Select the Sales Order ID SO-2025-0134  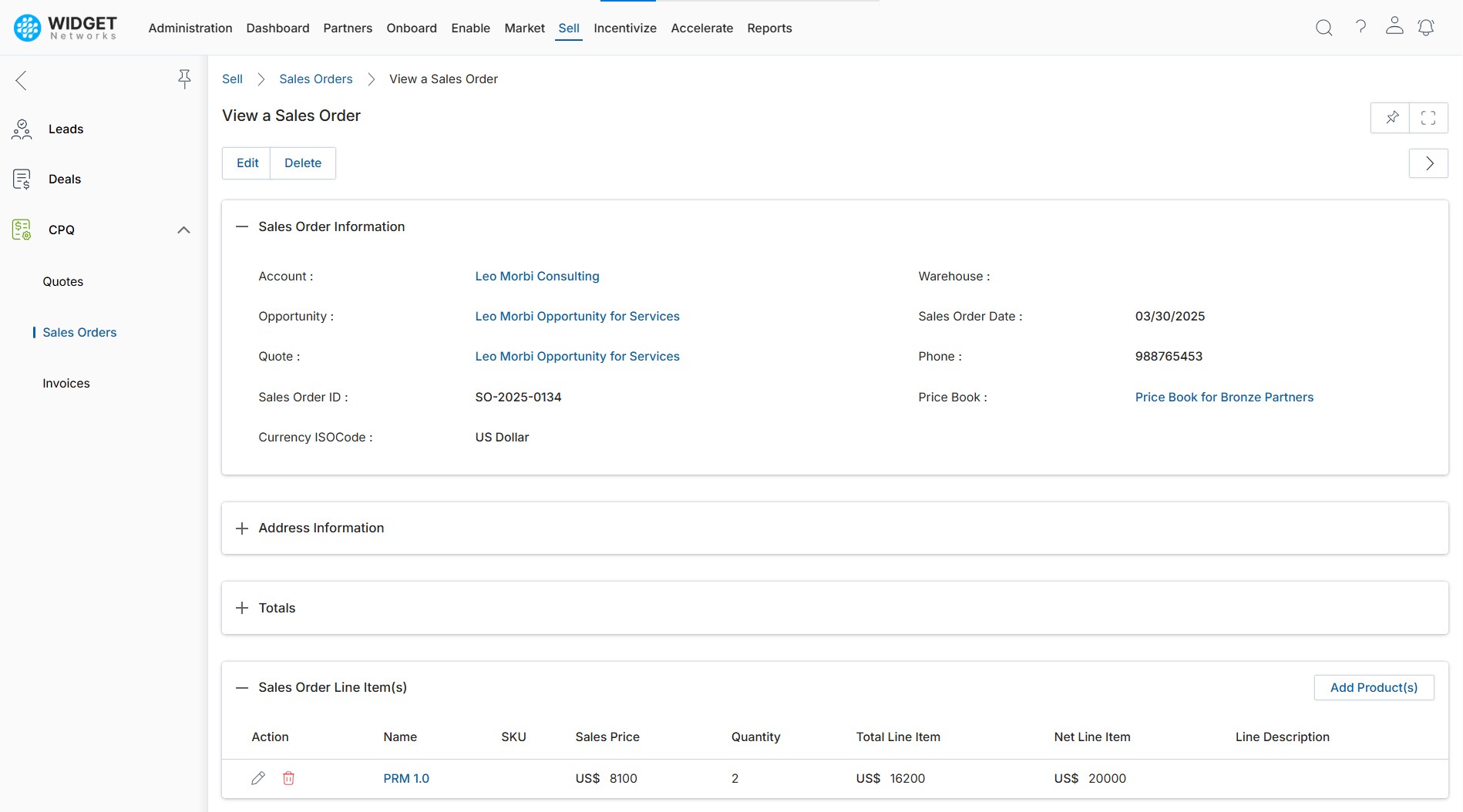pos(518,397)
